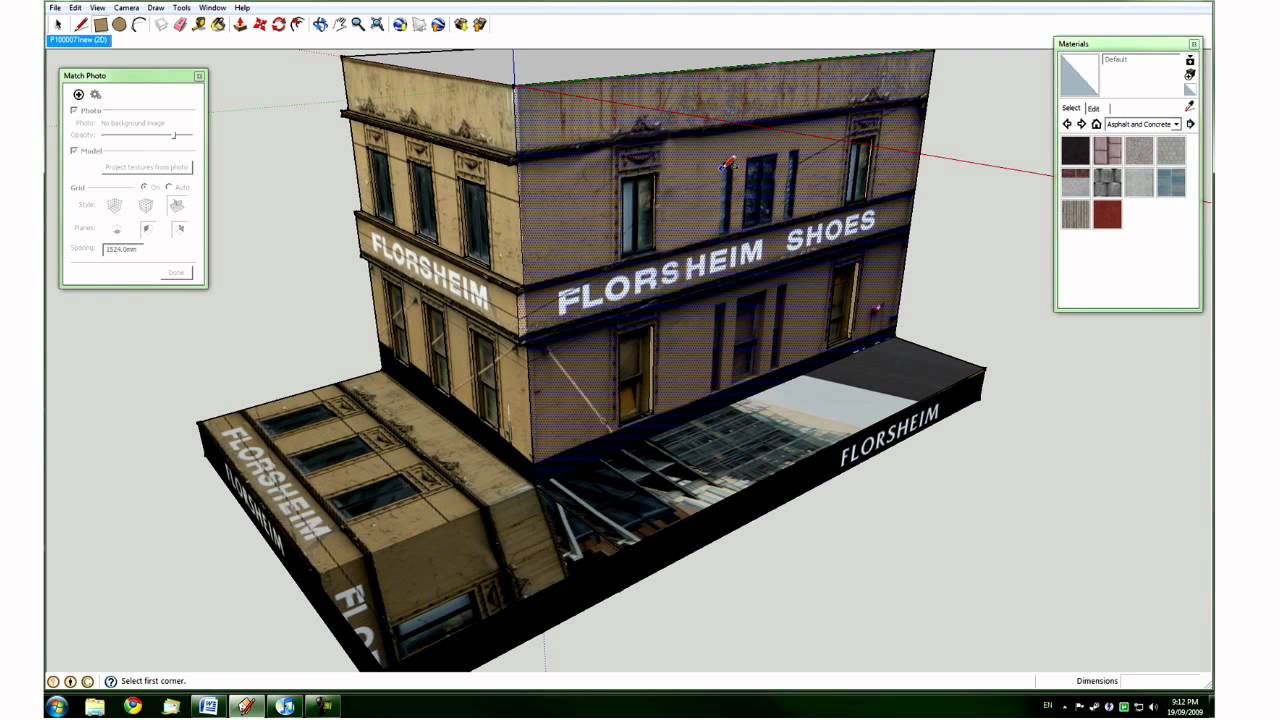Click the Get Models warehouse icon
The image size is (1280, 720).
coord(461,24)
